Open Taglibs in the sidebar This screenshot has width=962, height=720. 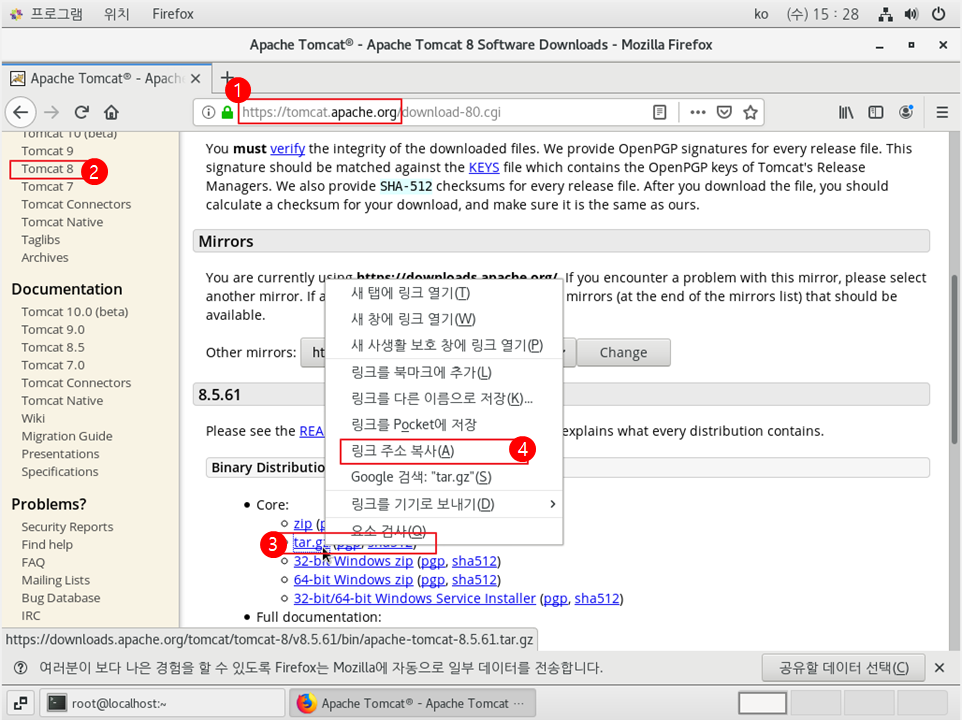point(40,240)
